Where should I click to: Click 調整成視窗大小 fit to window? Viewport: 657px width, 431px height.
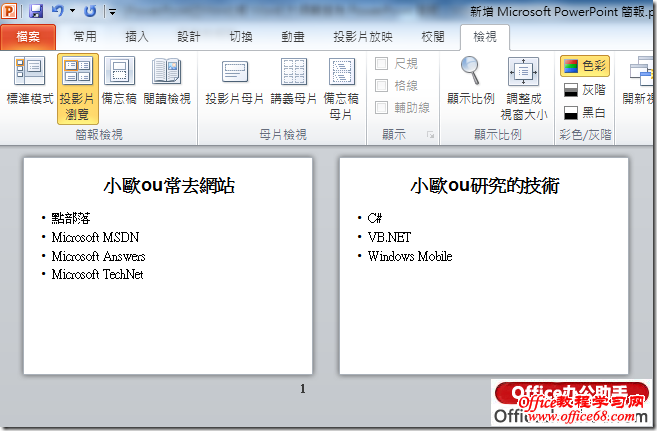(524, 89)
